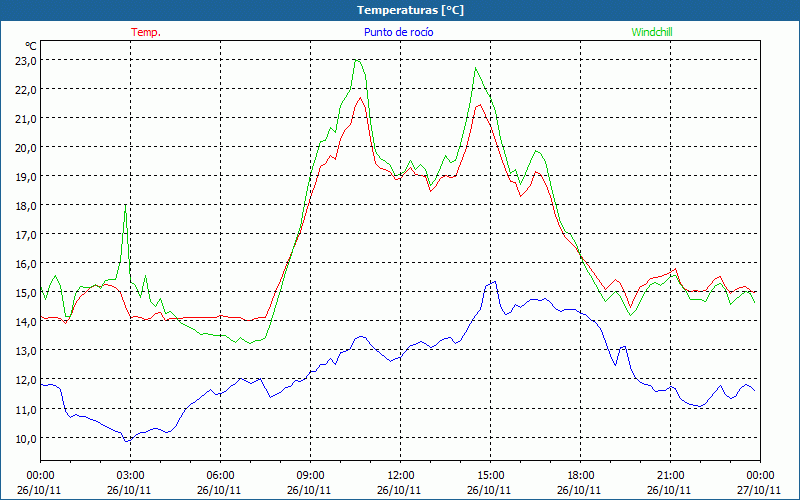Click the 16,0 y-axis value

click(x=26, y=264)
